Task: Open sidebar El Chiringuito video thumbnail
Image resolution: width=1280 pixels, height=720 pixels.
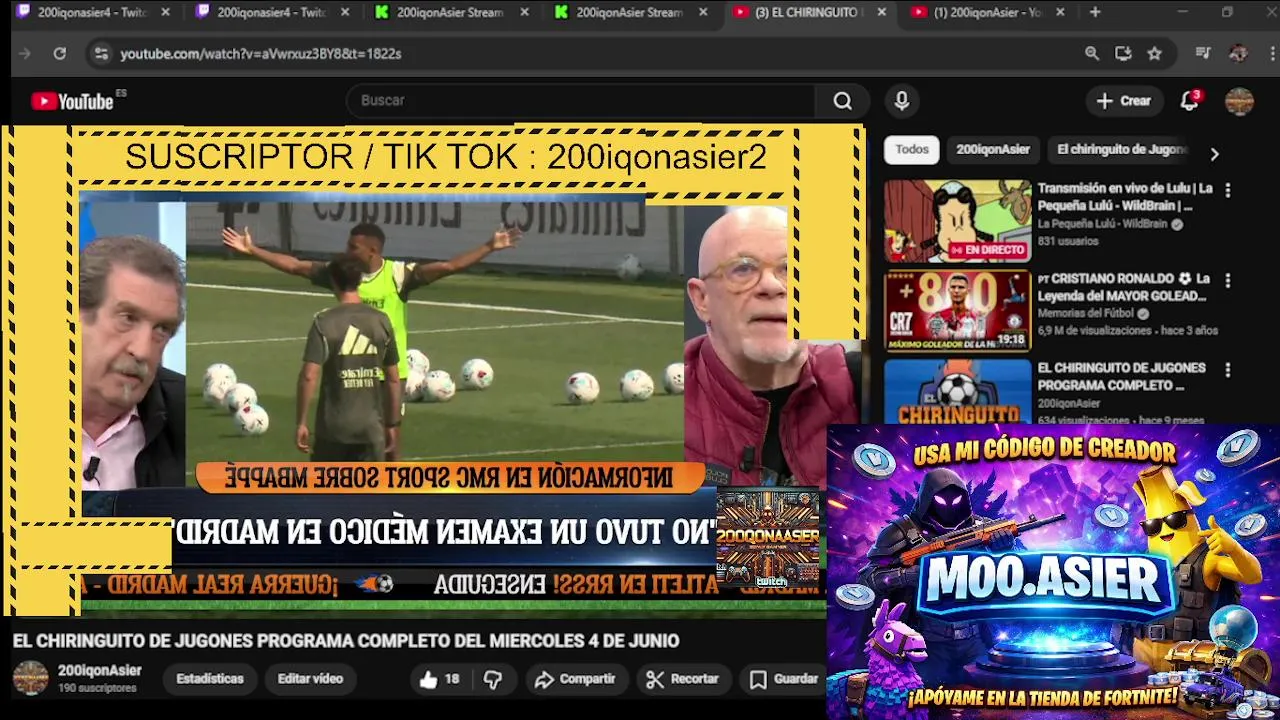Action: click(957, 391)
